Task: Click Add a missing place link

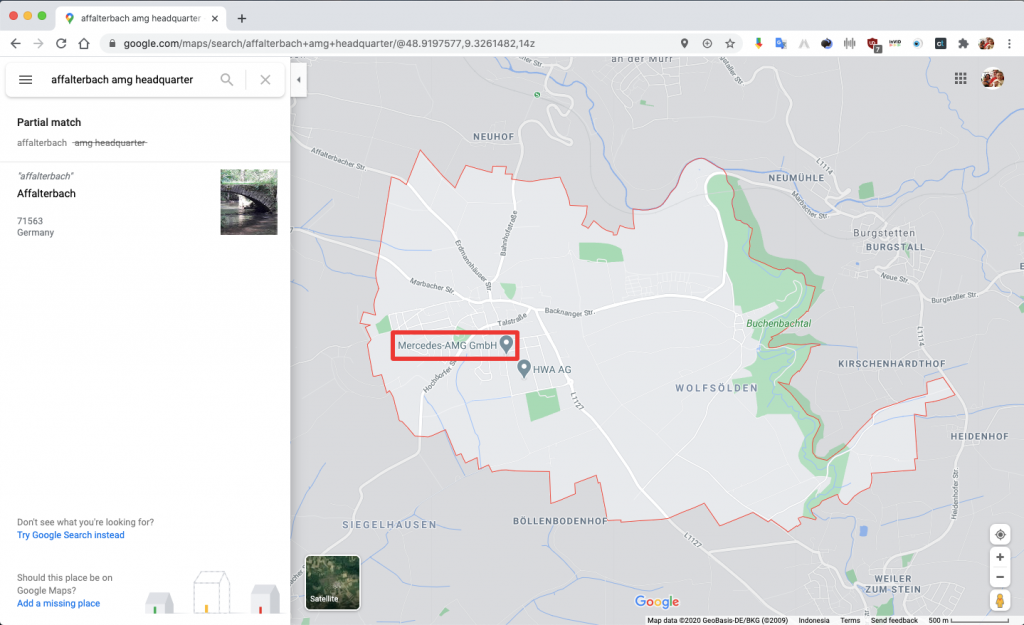Action: [x=58, y=603]
